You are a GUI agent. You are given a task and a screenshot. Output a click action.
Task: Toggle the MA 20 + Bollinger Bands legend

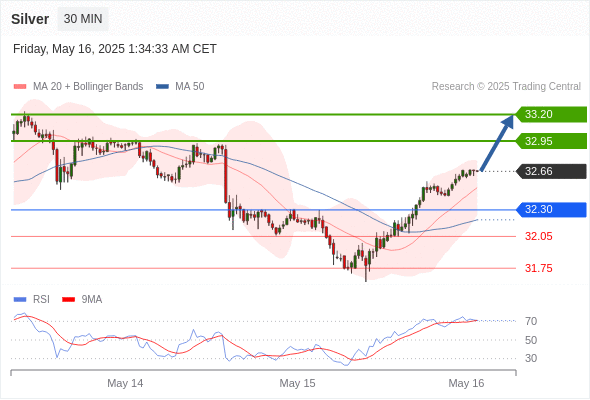(x=78, y=87)
